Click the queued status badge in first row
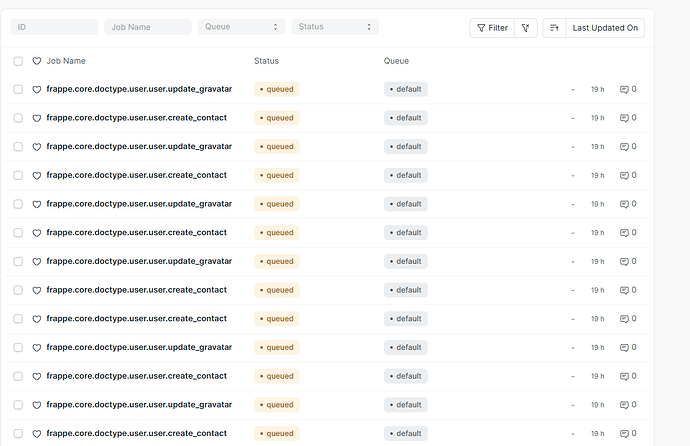This screenshot has height=446, width=690. [277, 89]
